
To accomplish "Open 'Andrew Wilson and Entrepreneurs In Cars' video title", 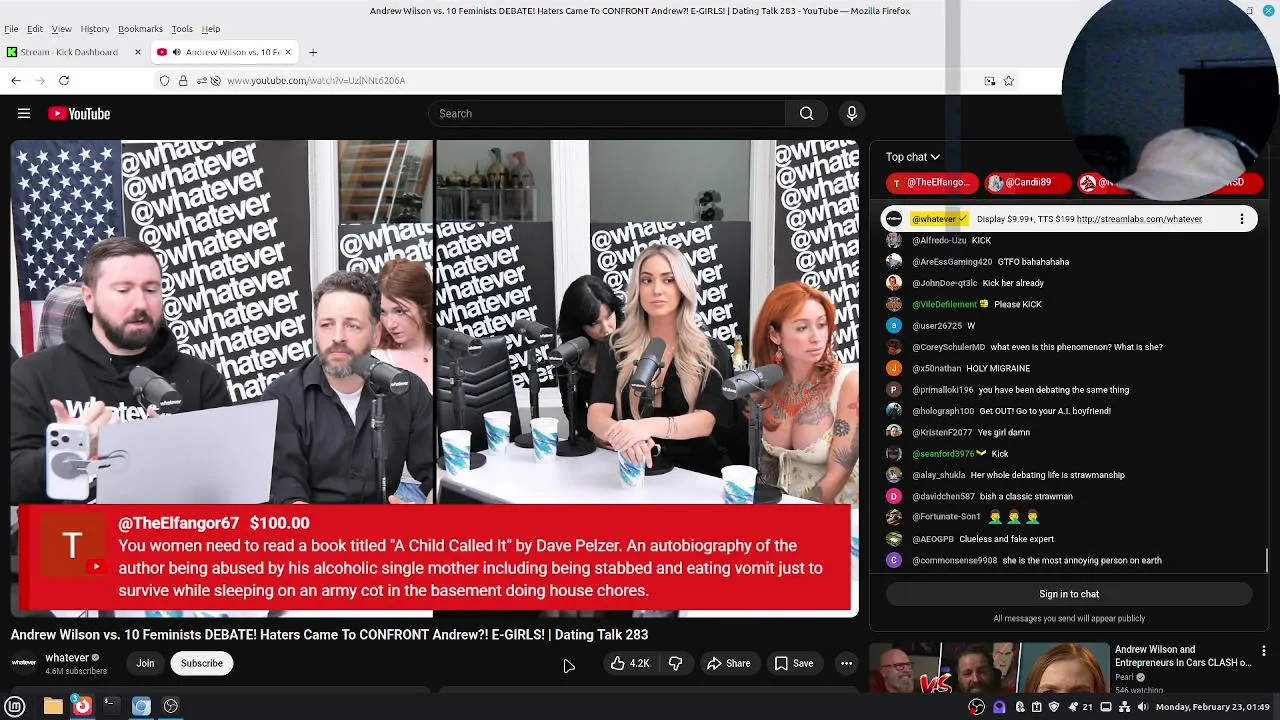I will coord(1183,656).
